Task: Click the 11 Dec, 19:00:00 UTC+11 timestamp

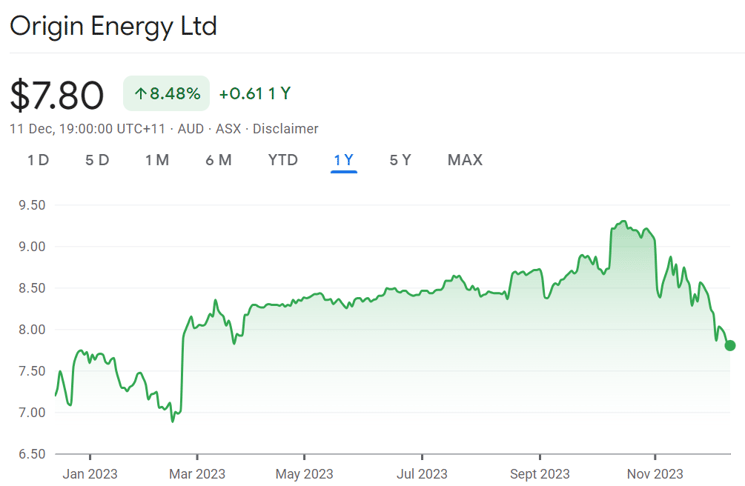Action: pyautogui.click(x=87, y=129)
